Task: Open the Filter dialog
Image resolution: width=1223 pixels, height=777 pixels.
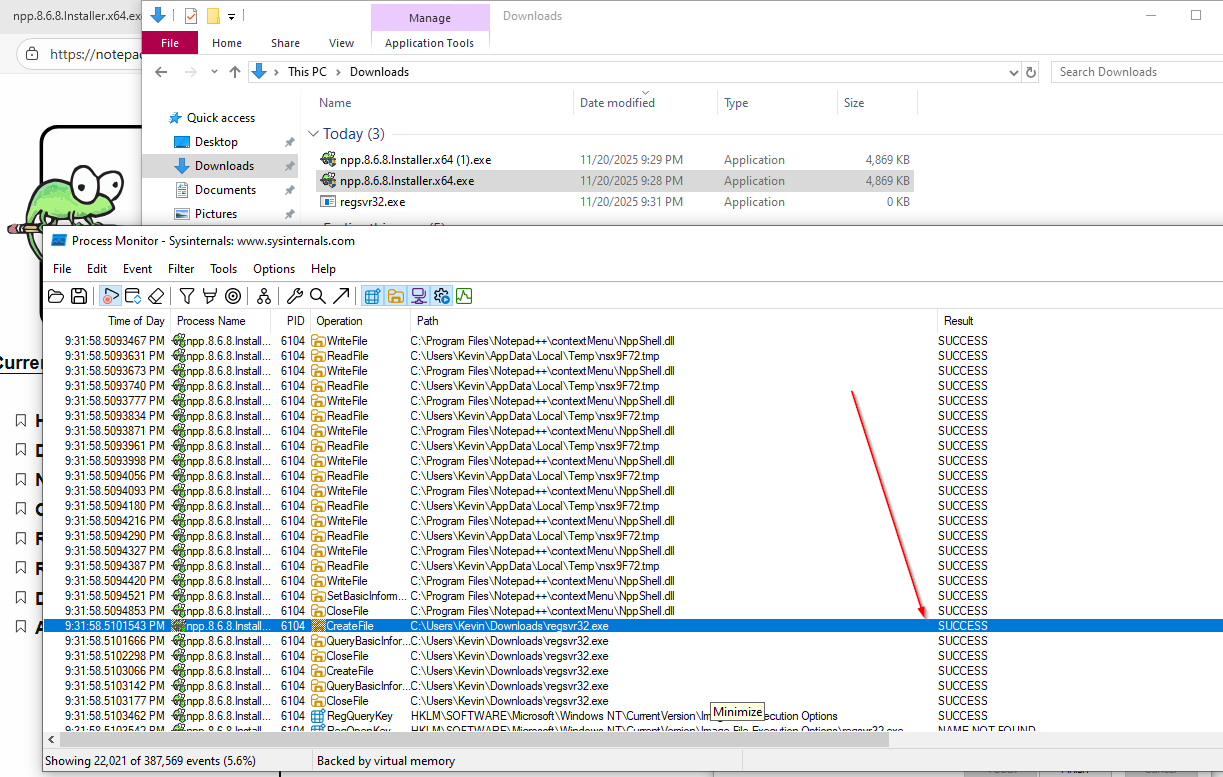Action: pyautogui.click(x=187, y=295)
